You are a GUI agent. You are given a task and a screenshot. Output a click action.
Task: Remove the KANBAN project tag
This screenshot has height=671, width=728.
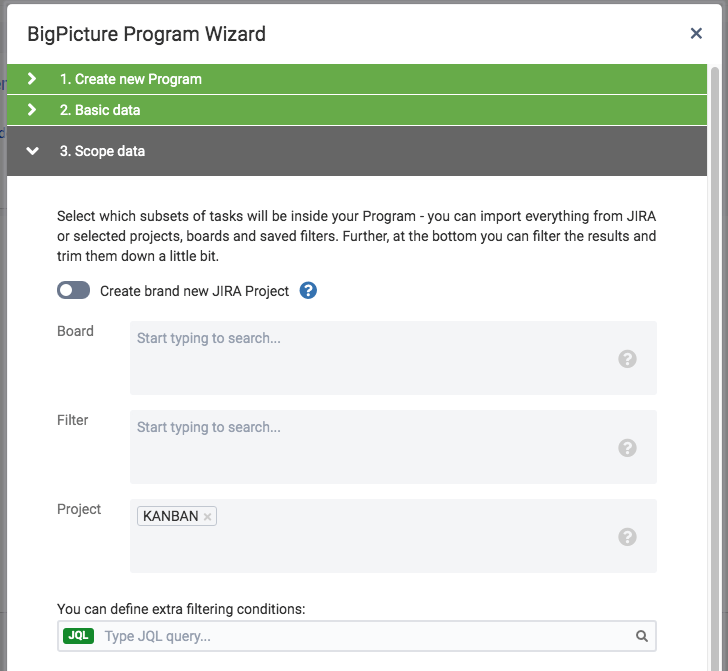[x=207, y=517]
